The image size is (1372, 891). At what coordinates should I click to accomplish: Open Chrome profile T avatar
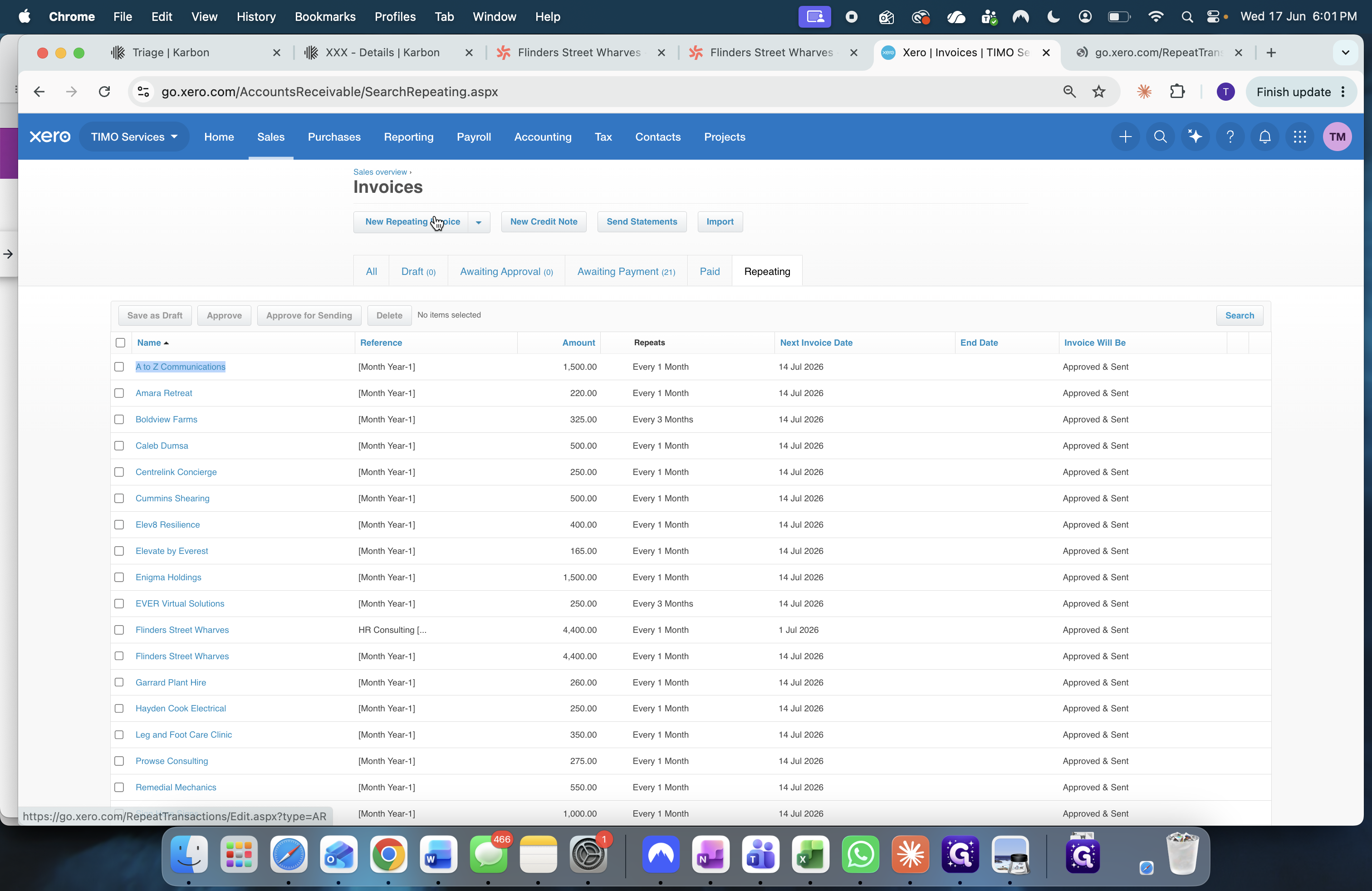click(1225, 92)
